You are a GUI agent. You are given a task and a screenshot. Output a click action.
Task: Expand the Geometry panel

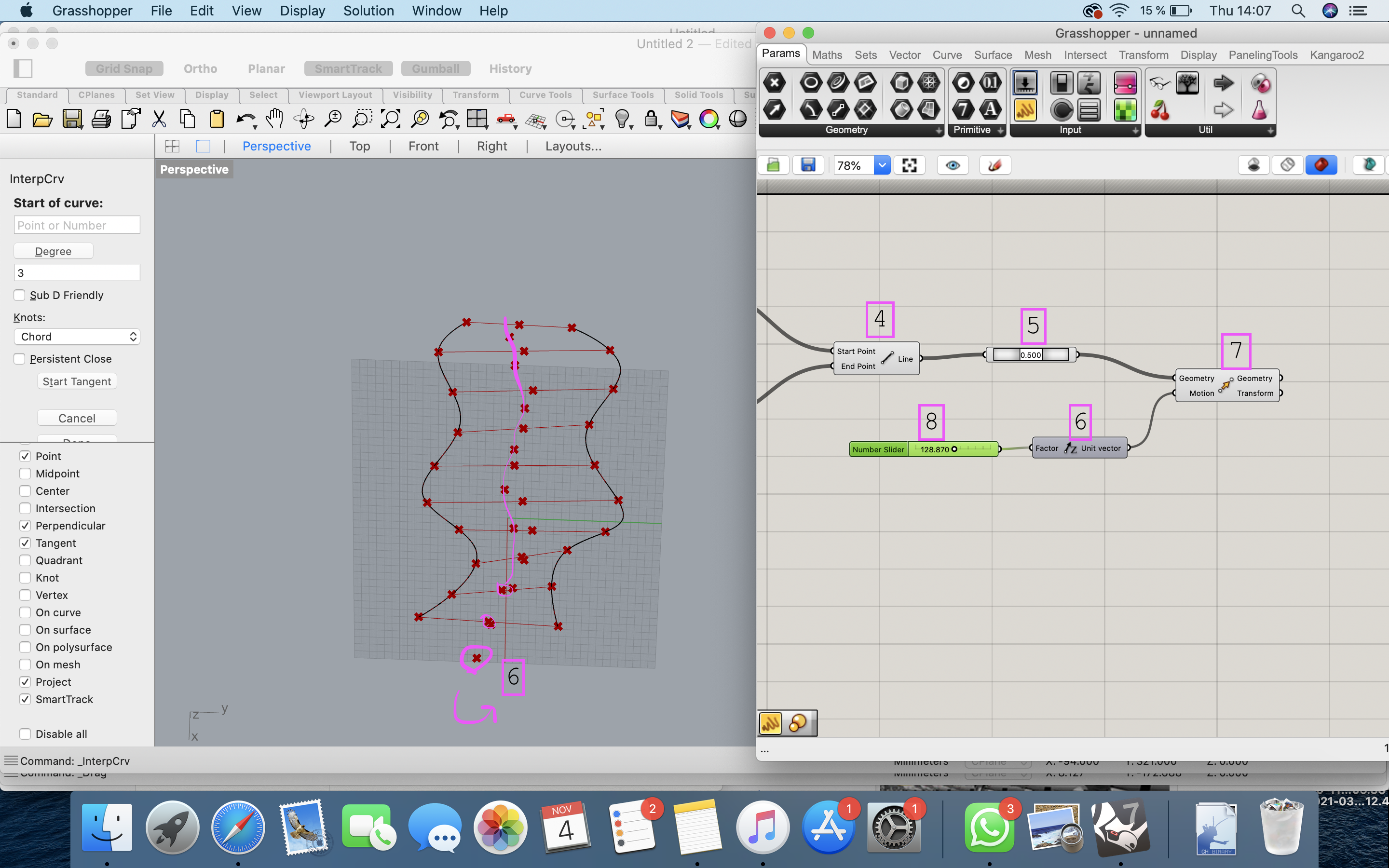939,131
